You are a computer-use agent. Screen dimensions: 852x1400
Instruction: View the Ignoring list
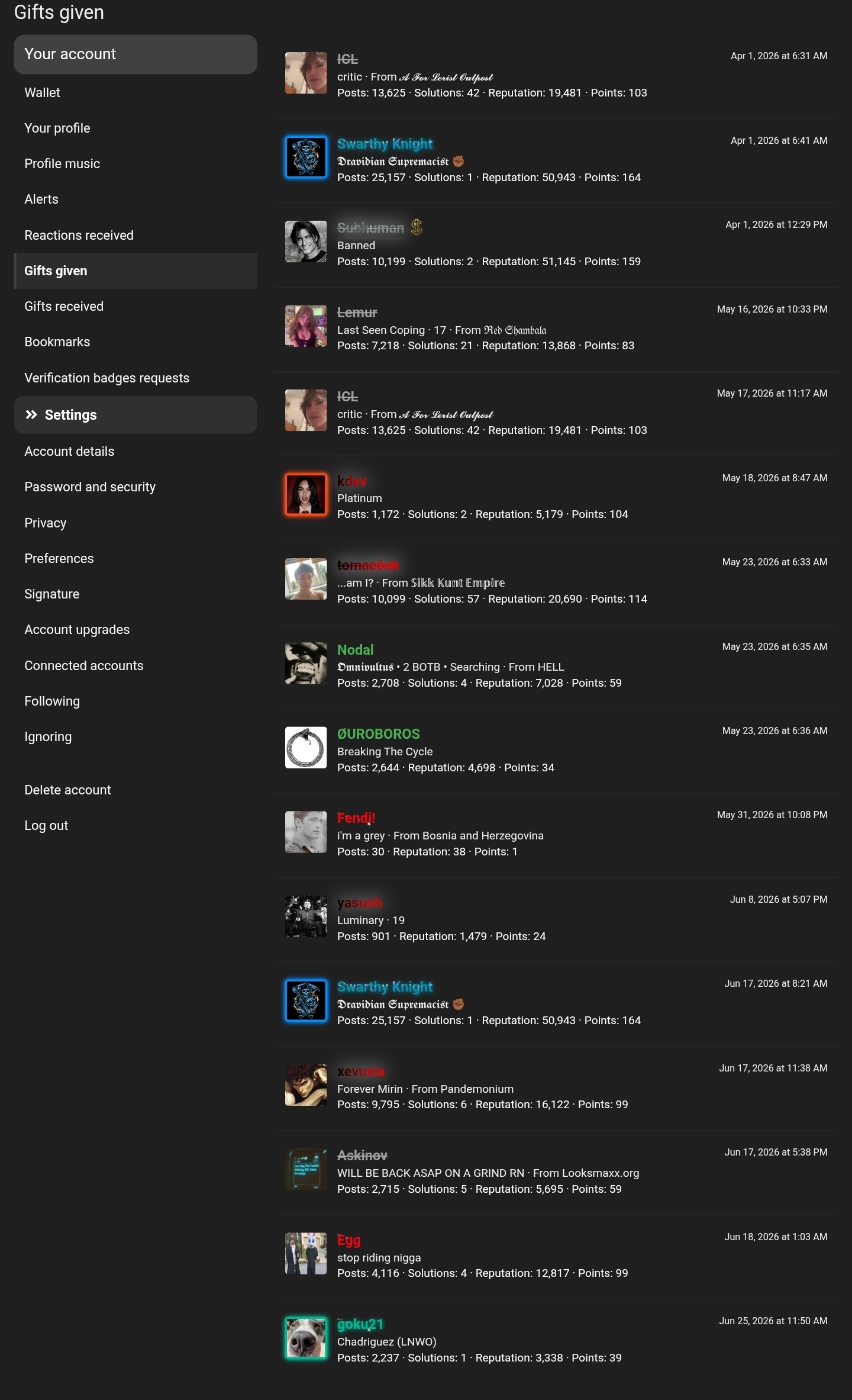point(135,737)
